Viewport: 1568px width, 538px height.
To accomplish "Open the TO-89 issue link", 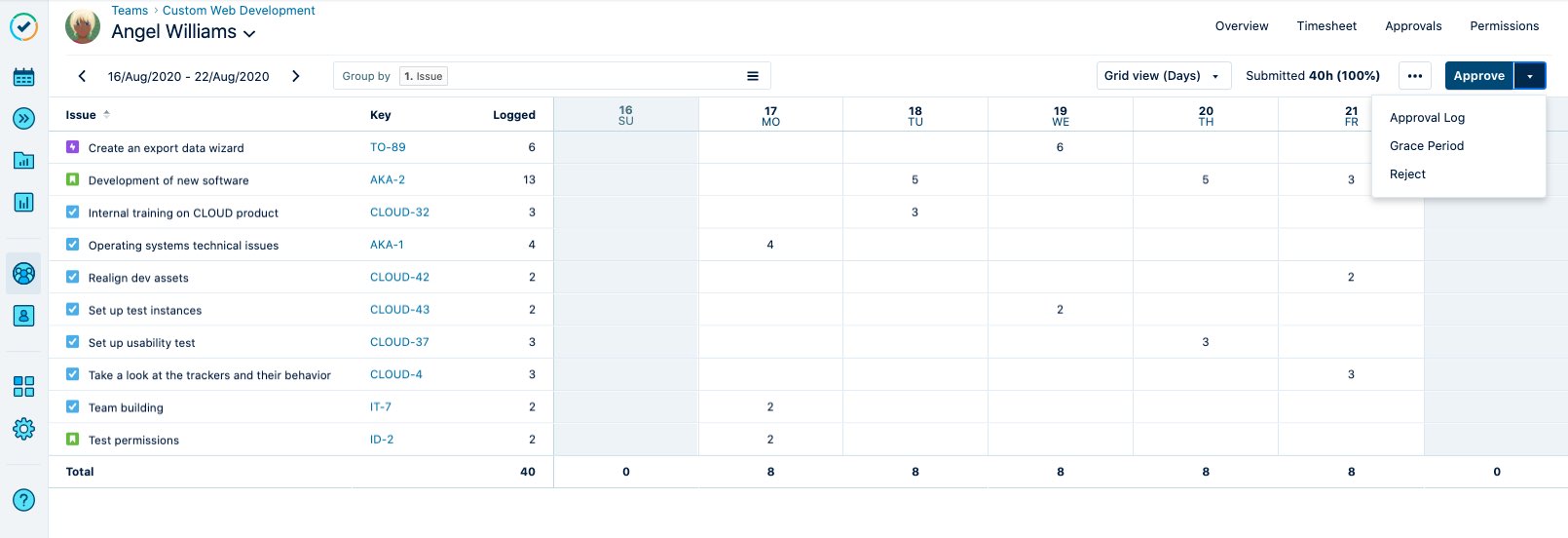I will 388,147.
